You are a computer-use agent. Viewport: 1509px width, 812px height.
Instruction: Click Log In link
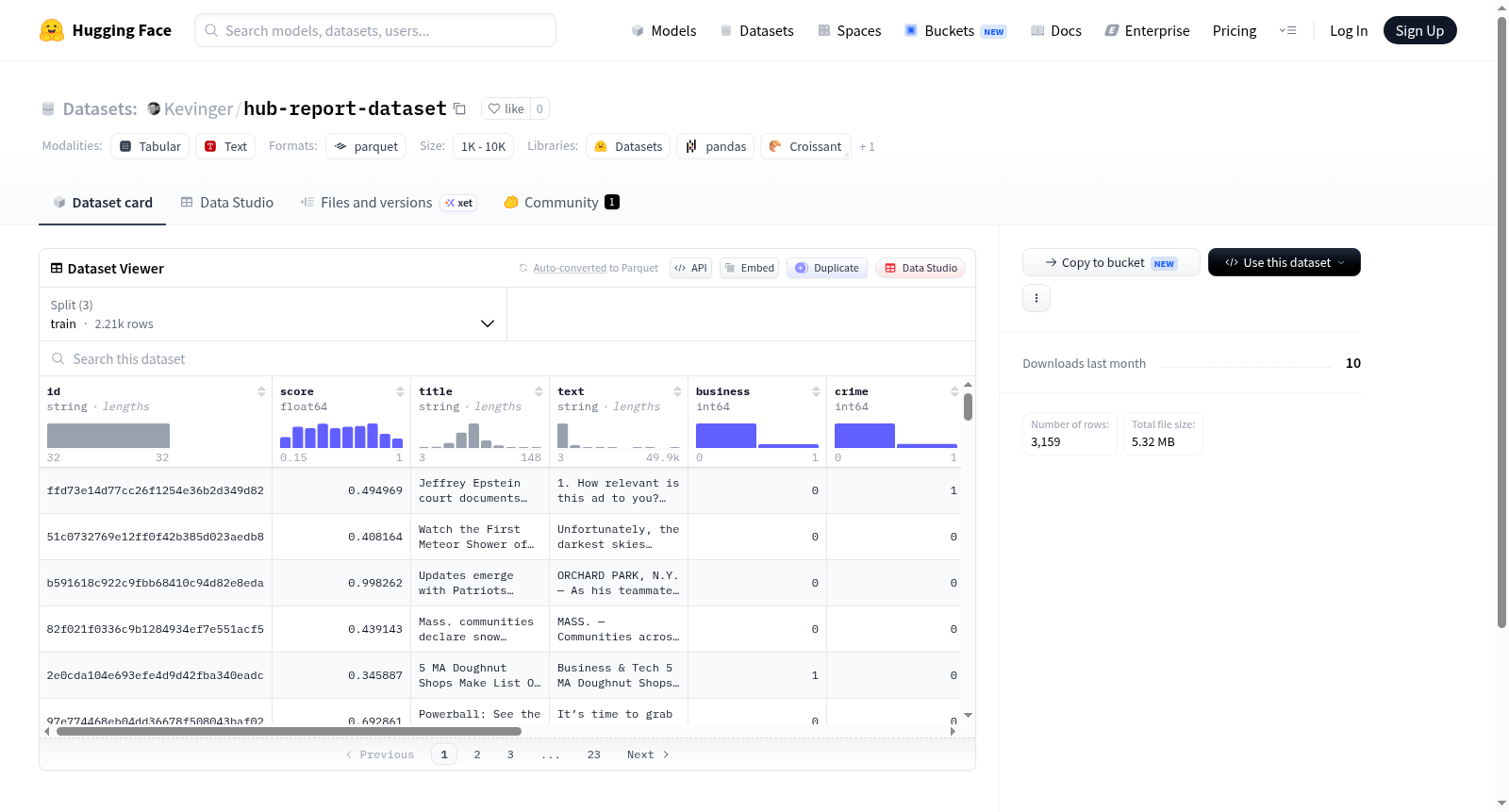click(1349, 30)
